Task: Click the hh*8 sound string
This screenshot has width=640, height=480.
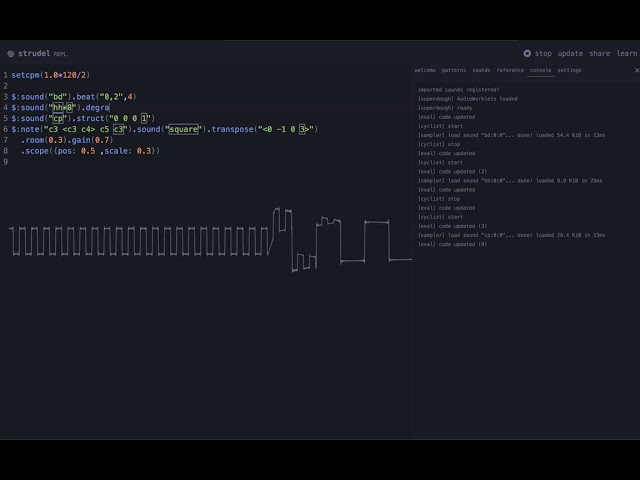Action: tap(62, 108)
